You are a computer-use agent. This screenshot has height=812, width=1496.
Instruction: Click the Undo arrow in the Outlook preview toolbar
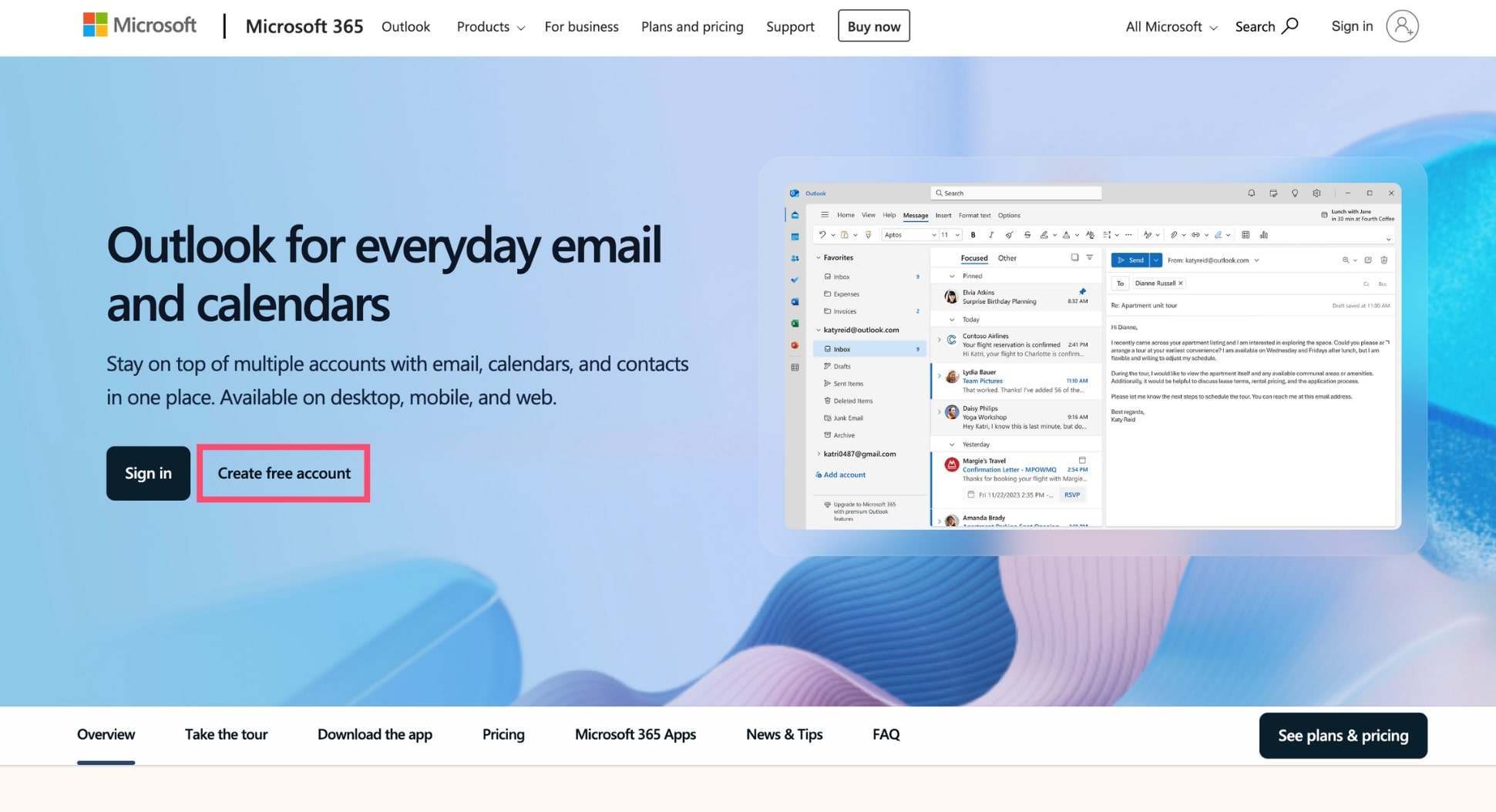point(822,235)
